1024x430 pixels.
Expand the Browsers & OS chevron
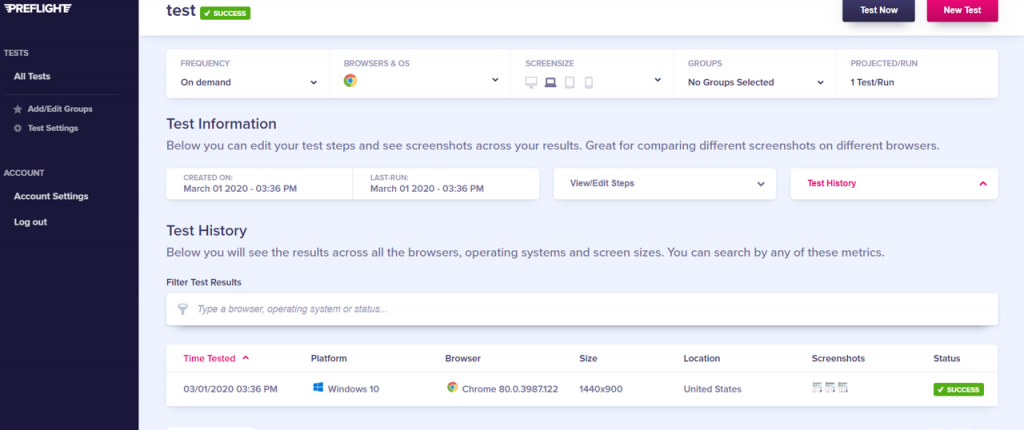tap(495, 80)
